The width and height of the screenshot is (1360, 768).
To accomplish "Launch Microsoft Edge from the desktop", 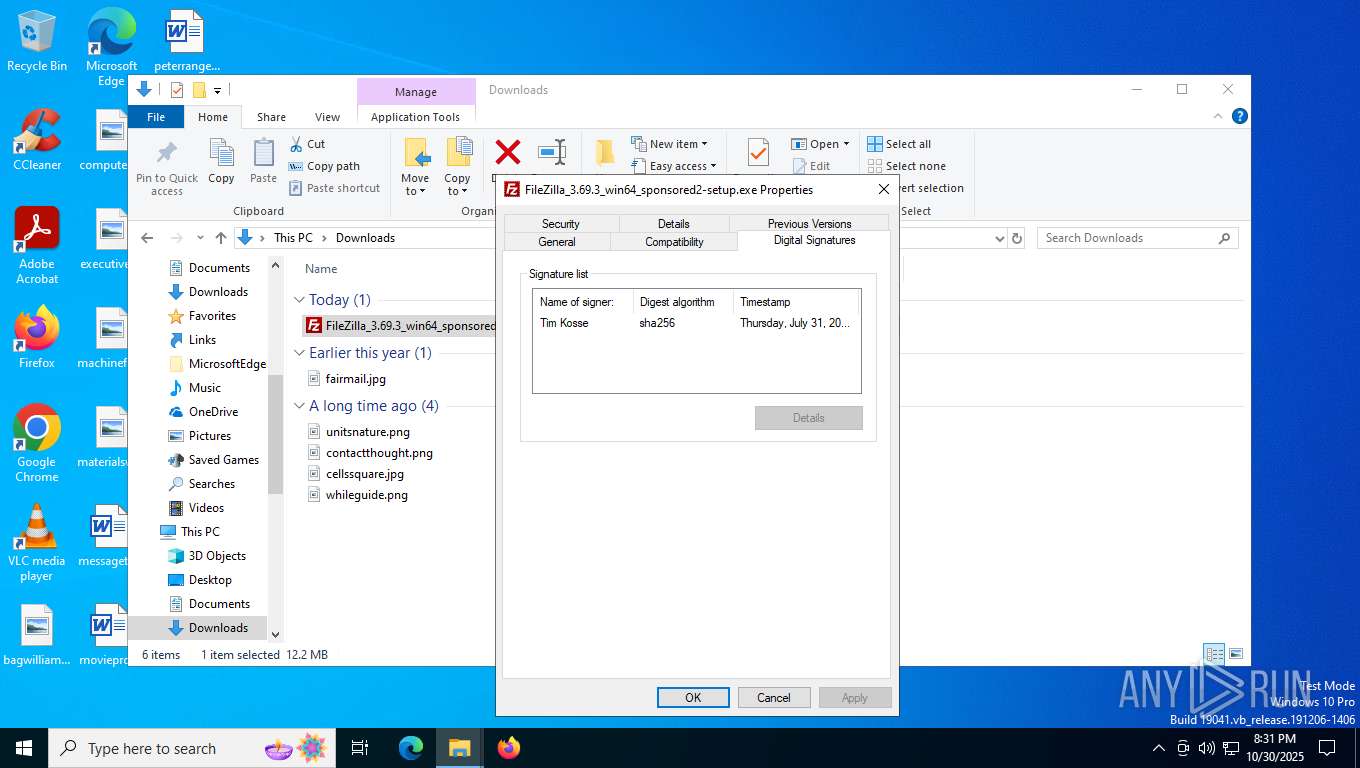I will click(x=111, y=47).
